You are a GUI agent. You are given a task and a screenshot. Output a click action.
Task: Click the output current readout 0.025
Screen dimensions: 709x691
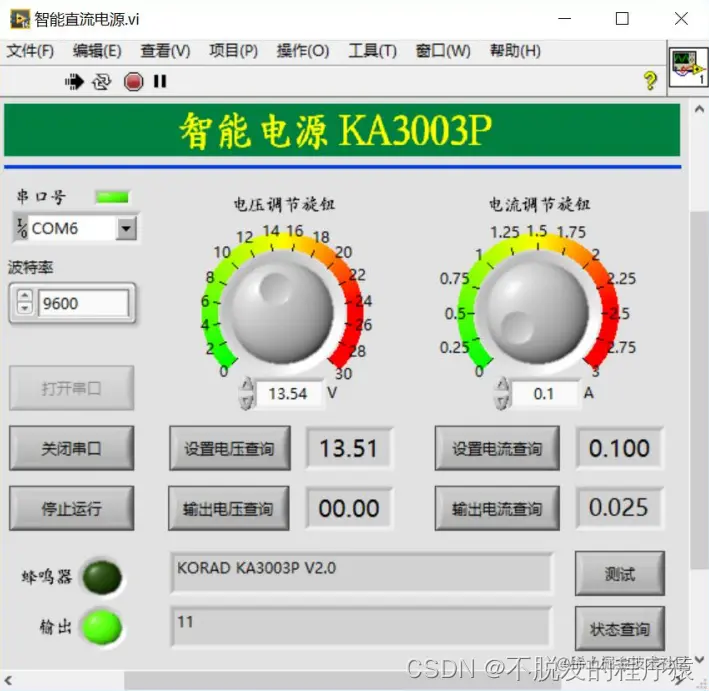[619, 508]
